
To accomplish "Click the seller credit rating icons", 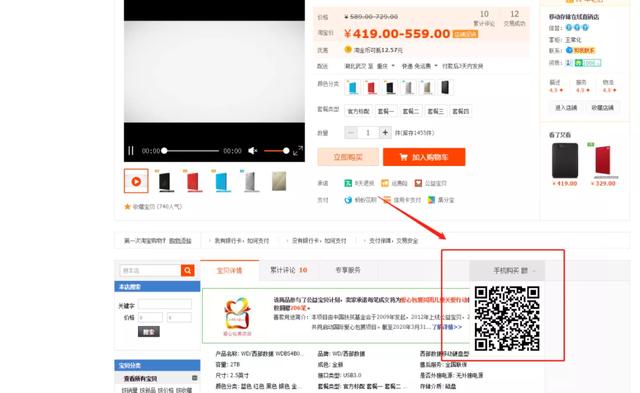I will (x=577, y=28).
